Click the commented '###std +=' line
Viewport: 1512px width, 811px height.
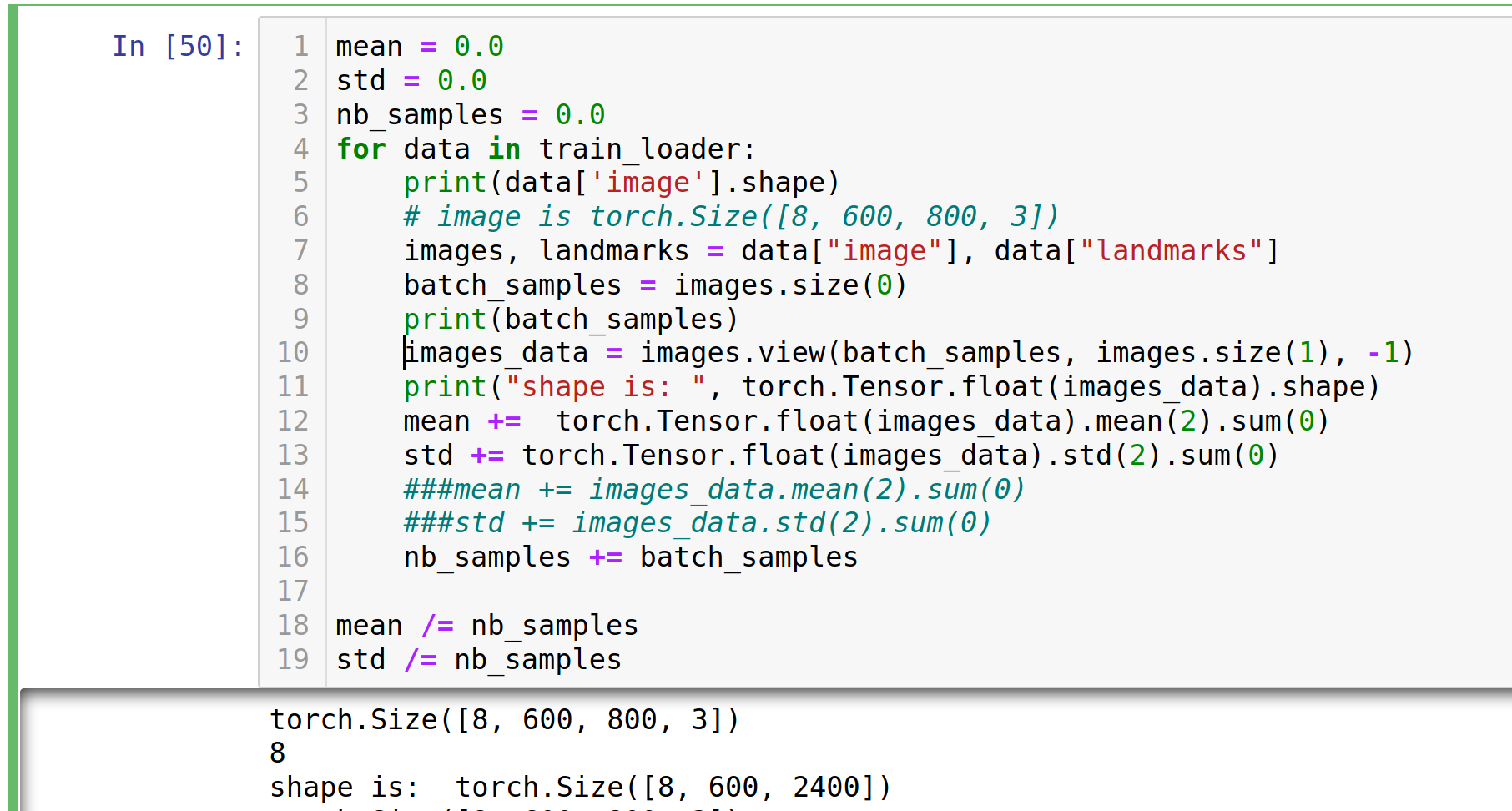pyautogui.click(x=697, y=523)
